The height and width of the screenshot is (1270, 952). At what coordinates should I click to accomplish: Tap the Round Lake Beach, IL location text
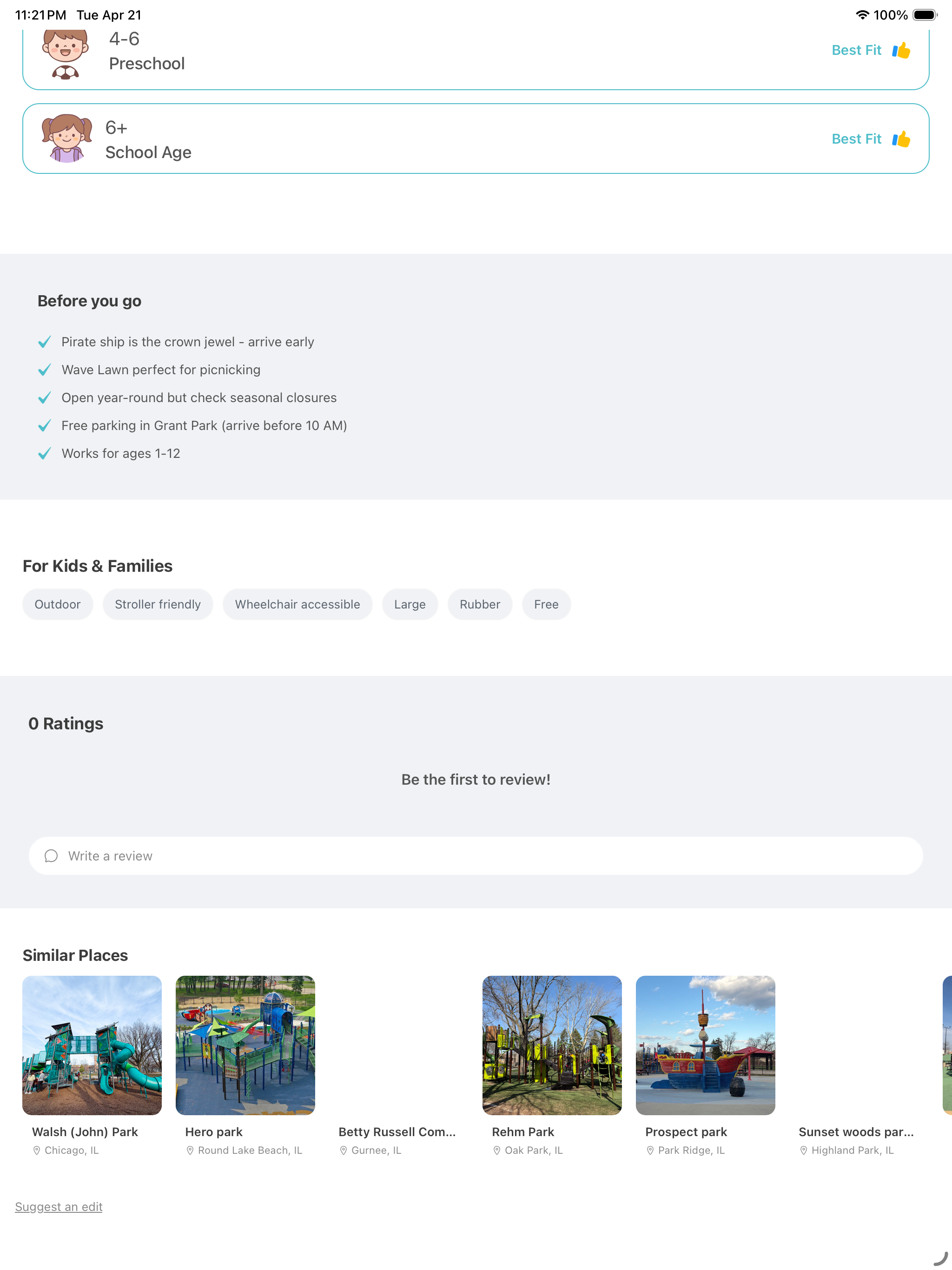(x=250, y=1150)
